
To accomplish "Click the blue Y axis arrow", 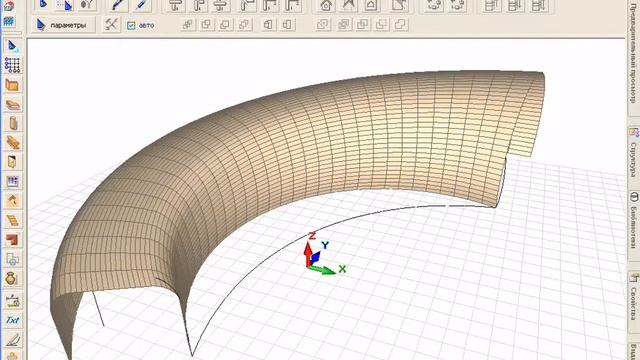I will point(315,258).
